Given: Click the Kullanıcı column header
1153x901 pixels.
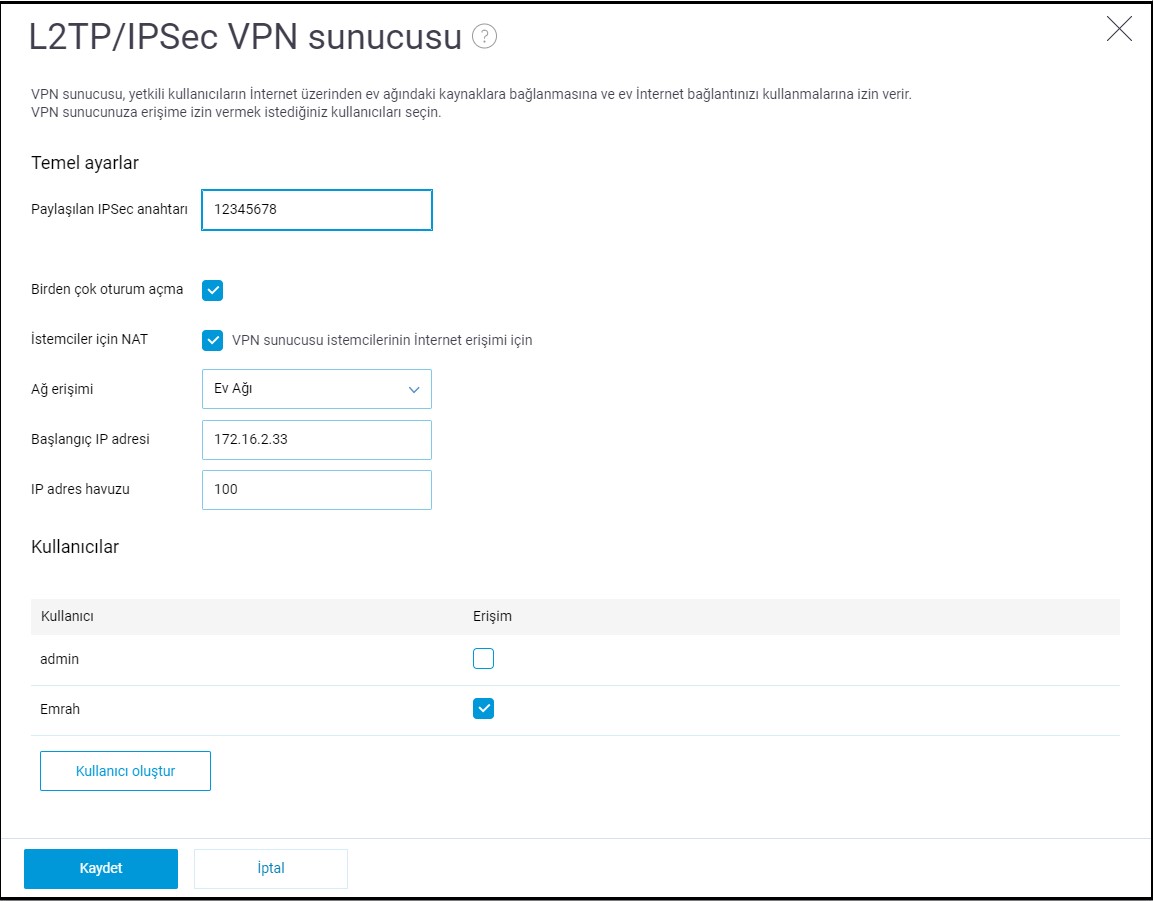Looking at the screenshot, I should pyautogui.click(x=67, y=616).
